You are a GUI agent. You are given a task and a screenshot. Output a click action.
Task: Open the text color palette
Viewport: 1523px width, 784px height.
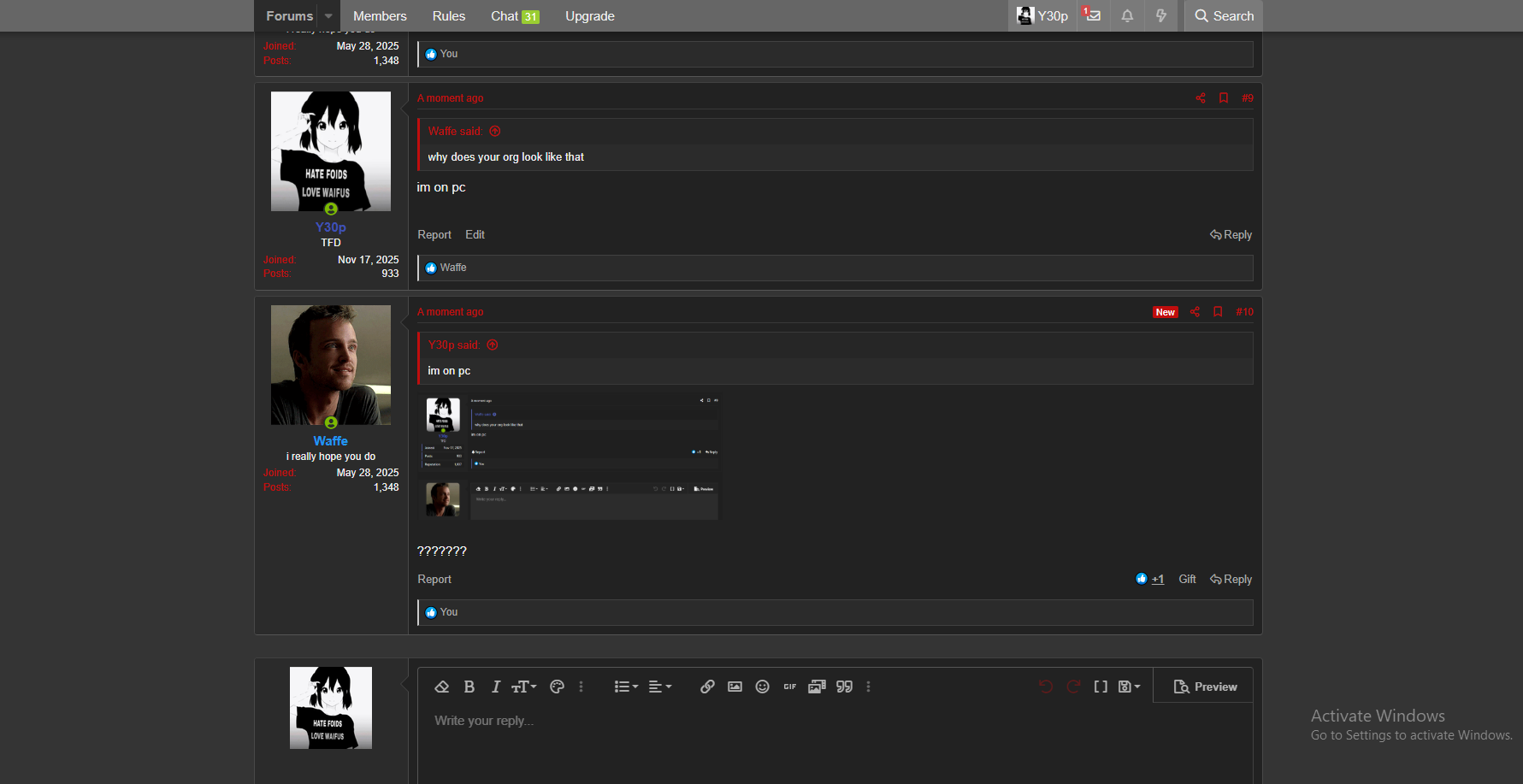(557, 687)
